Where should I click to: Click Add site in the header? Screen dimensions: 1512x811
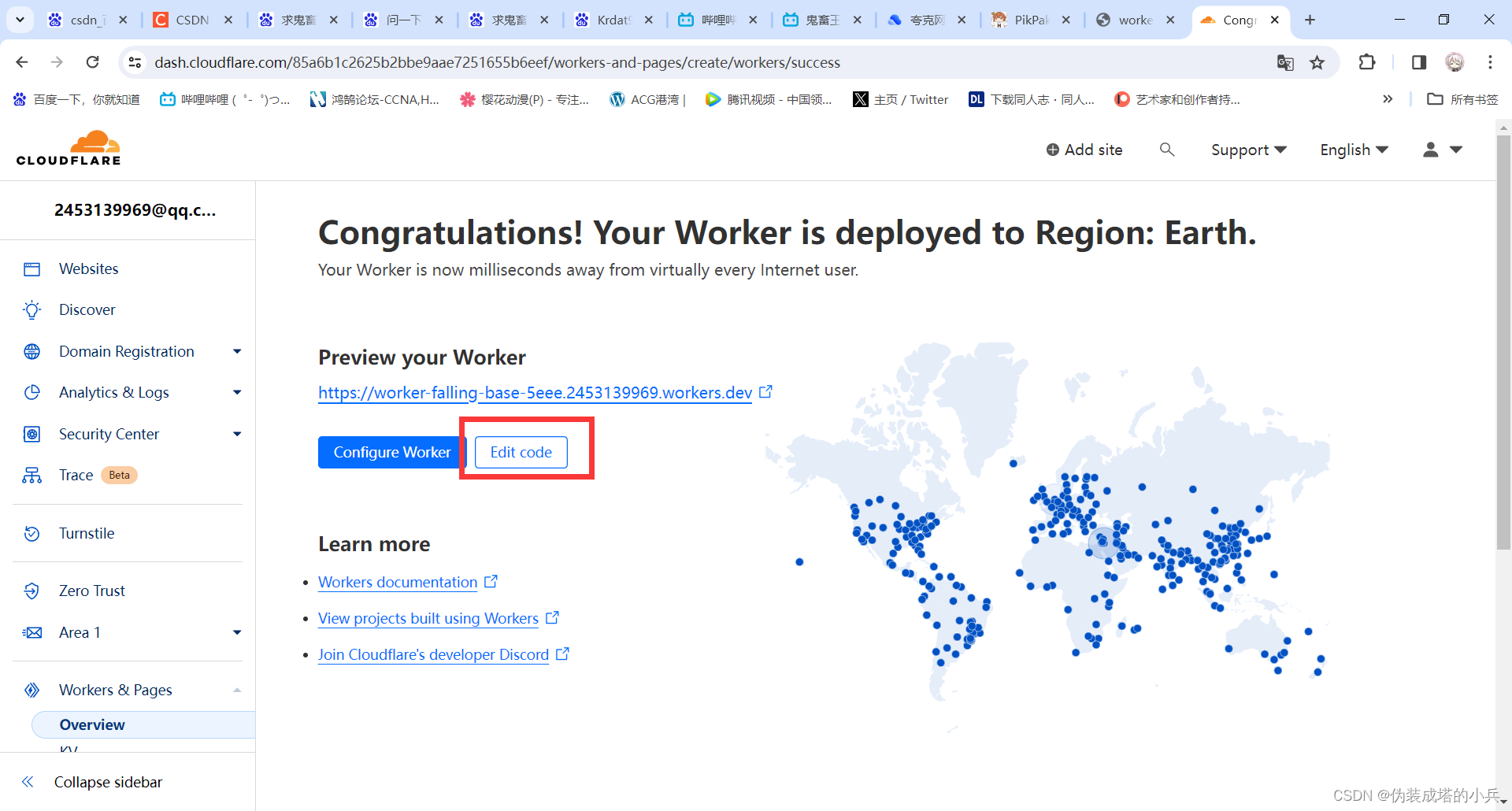click(1084, 150)
